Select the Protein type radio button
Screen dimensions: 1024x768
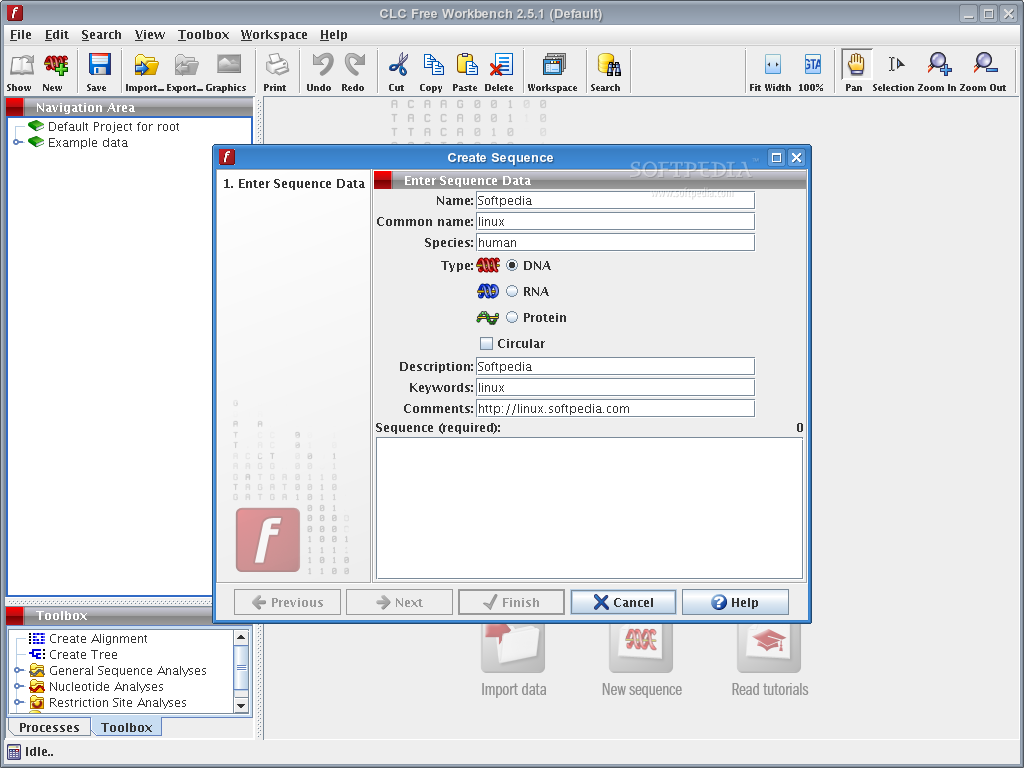click(512, 317)
